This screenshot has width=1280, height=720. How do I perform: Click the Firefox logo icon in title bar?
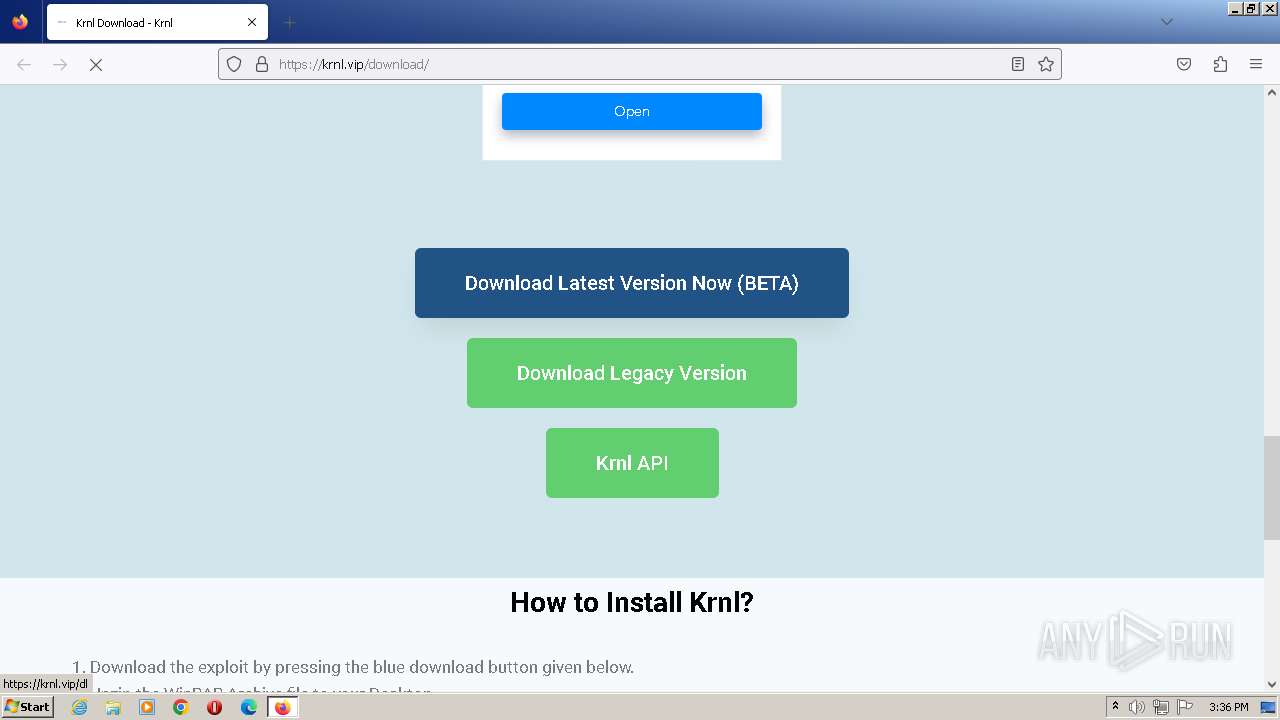tap(20, 22)
